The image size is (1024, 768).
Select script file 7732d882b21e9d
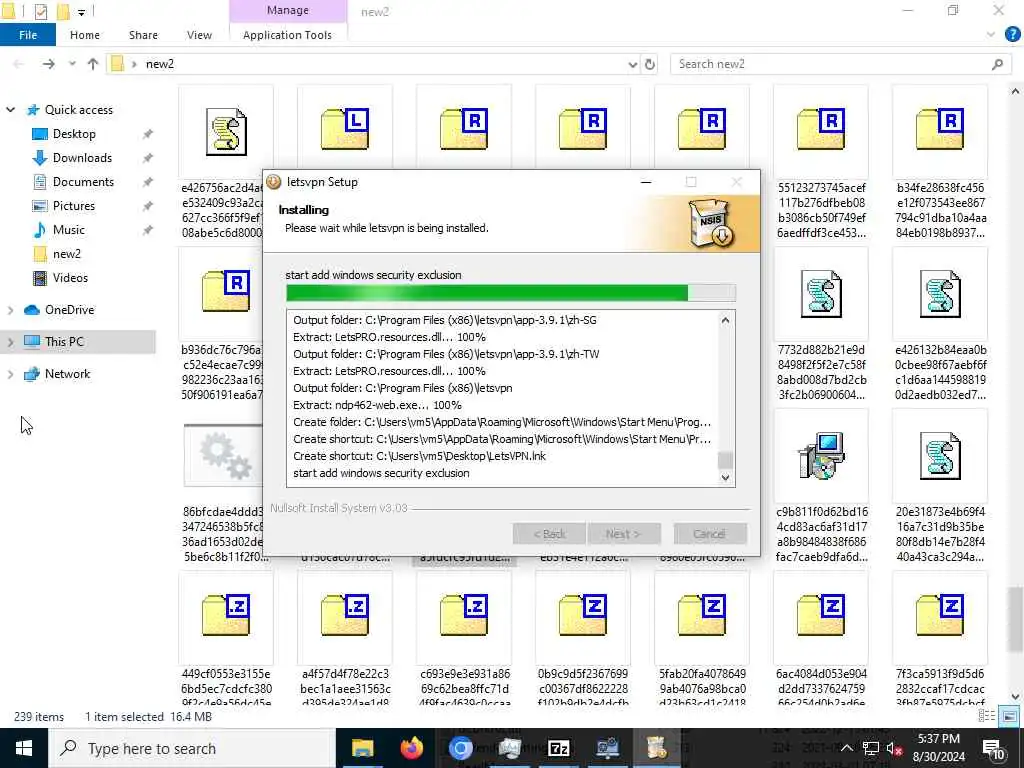(821, 325)
